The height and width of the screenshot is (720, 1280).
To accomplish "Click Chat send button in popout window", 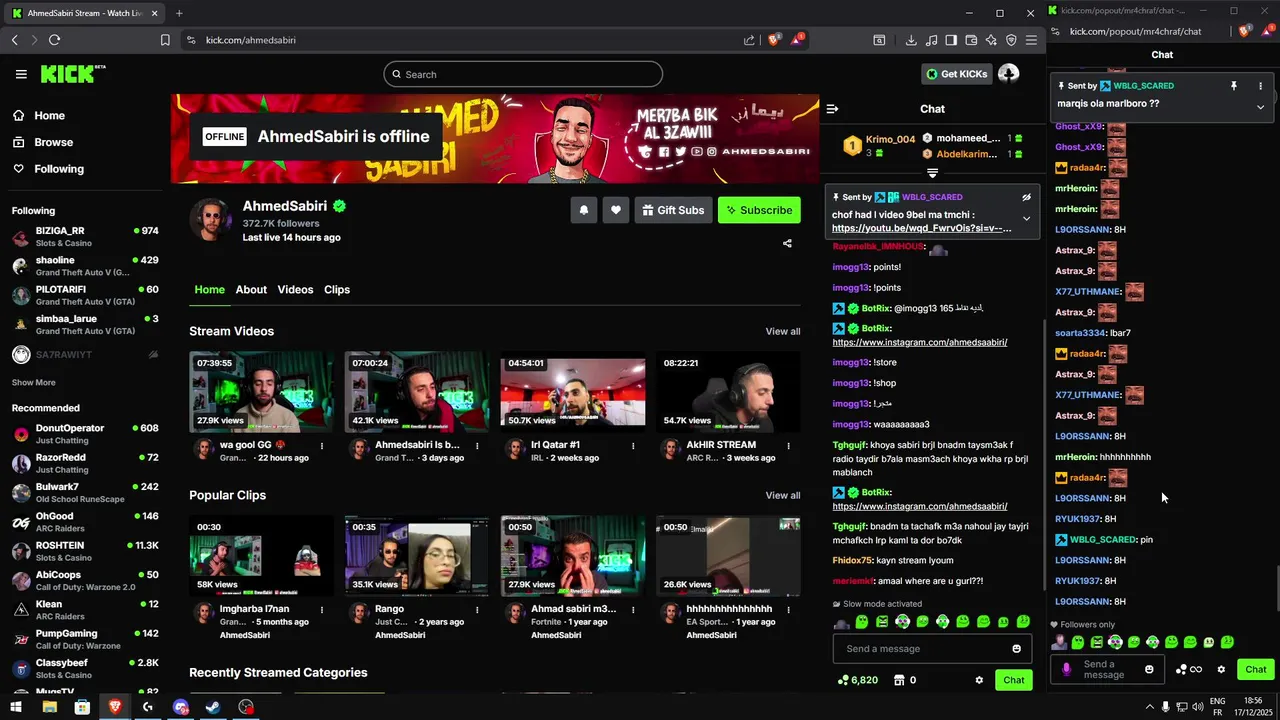I will (1256, 669).
